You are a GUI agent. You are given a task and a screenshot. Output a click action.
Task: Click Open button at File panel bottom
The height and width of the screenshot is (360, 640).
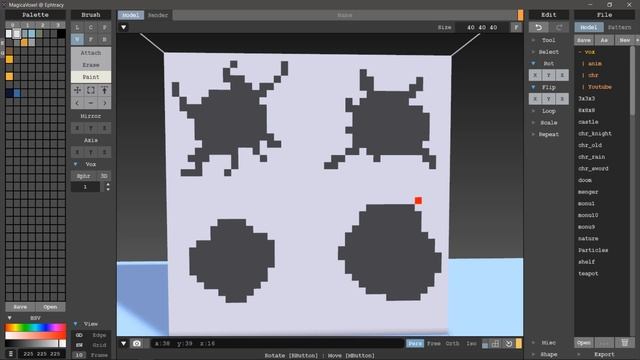coord(584,342)
